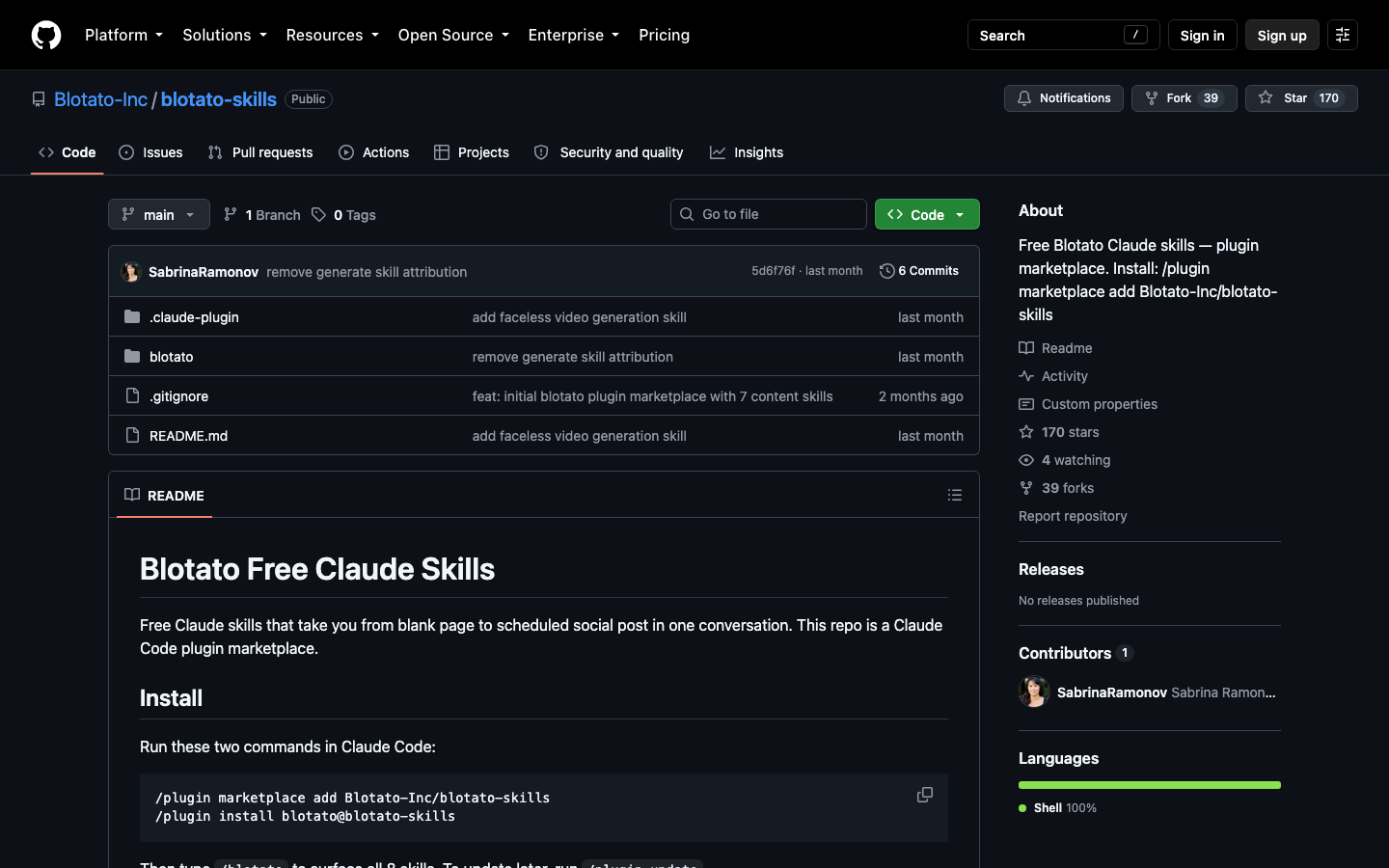The height and width of the screenshot is (868, 1389).
Task: Open the Projects tab
Action: click(472, 152)
